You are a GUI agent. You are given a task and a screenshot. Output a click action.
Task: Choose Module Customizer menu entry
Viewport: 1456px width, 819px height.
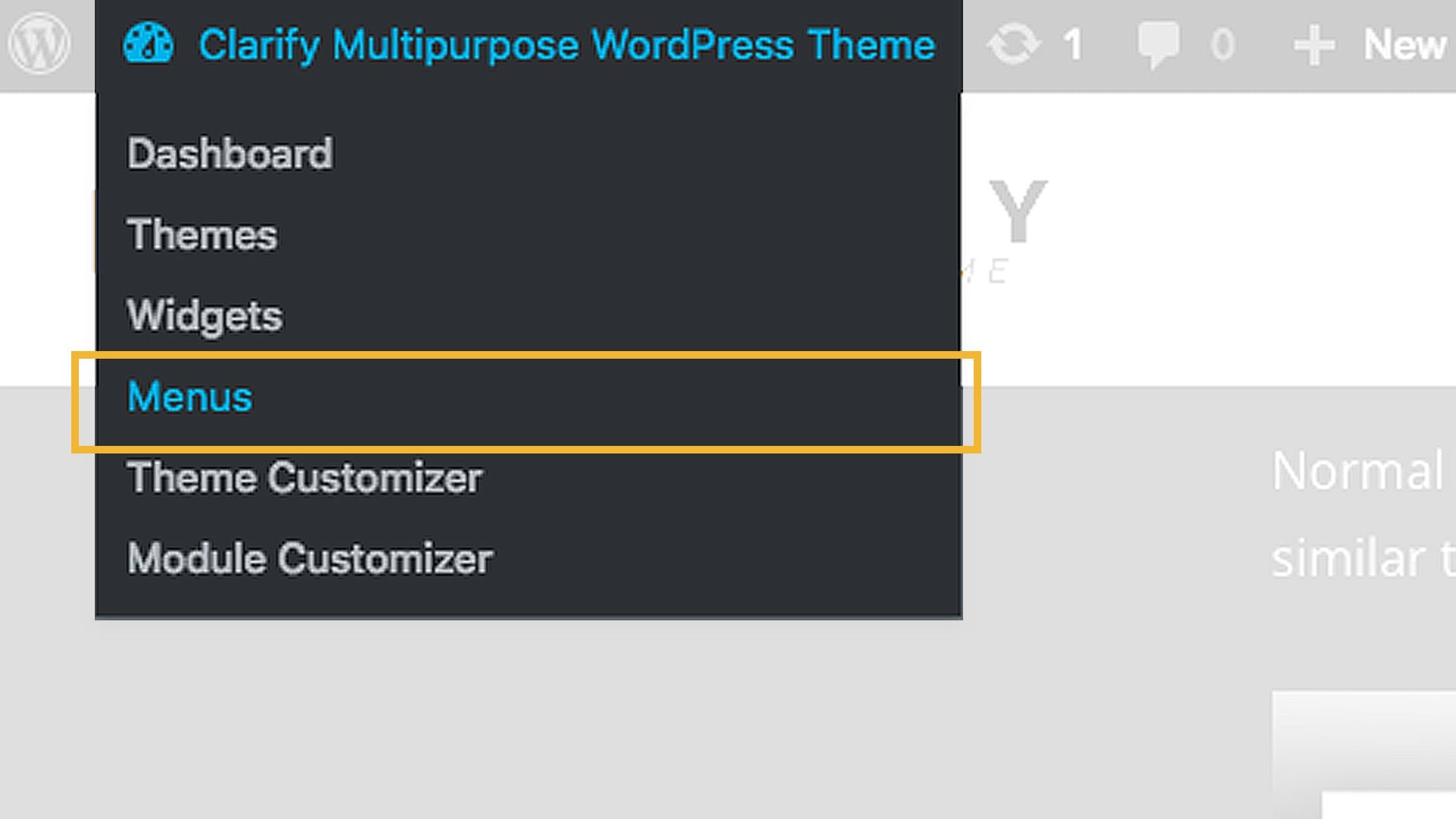click(310, 559)
